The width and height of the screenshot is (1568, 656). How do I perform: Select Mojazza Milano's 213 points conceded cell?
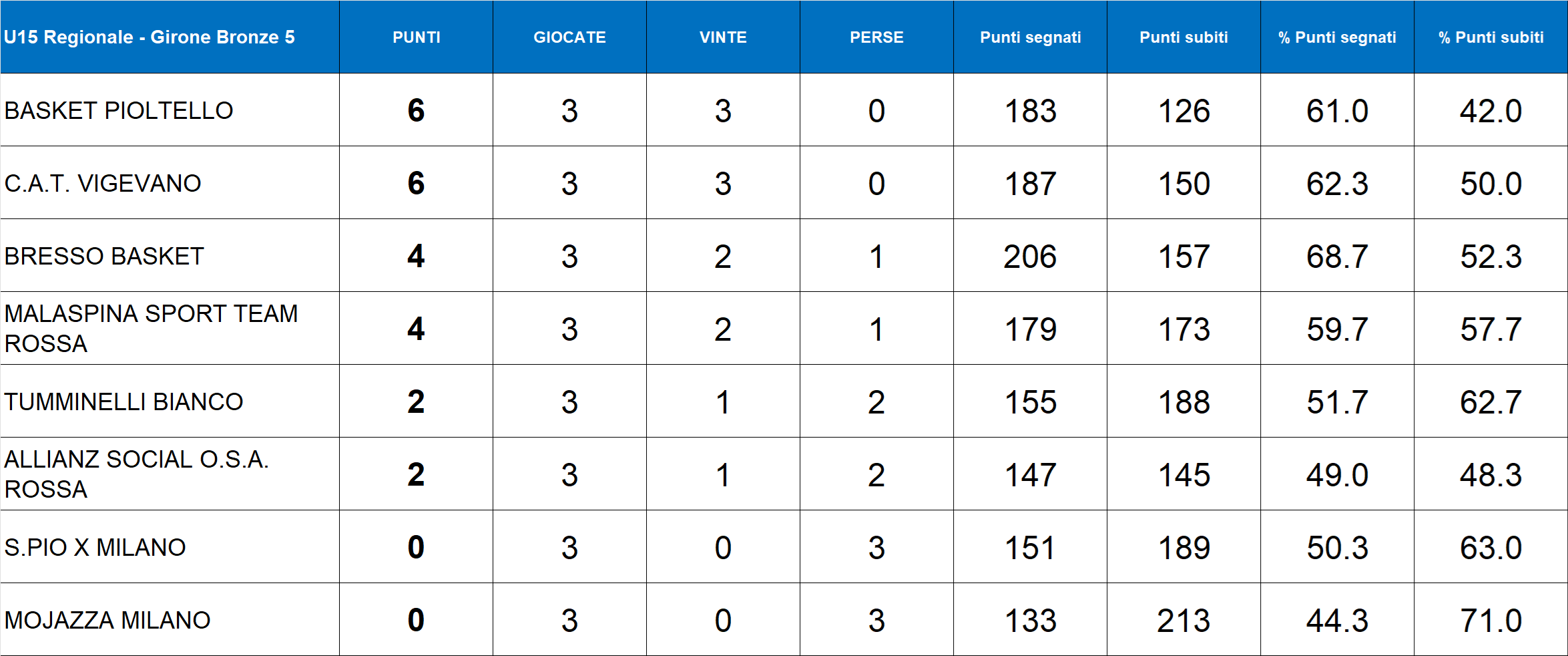pos(1184,621)
